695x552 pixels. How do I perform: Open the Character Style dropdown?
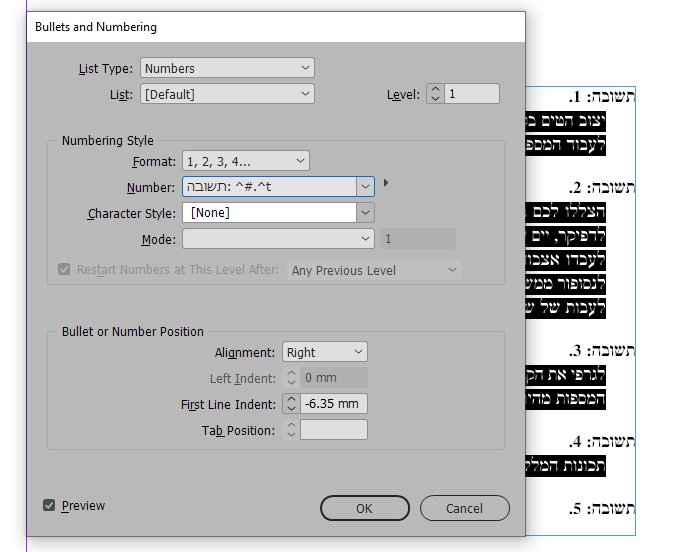pos(365,213)
